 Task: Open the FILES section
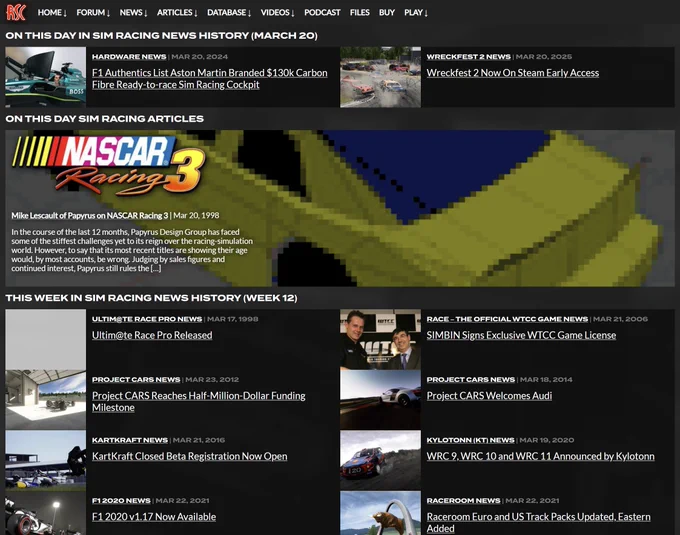point(360,13)
